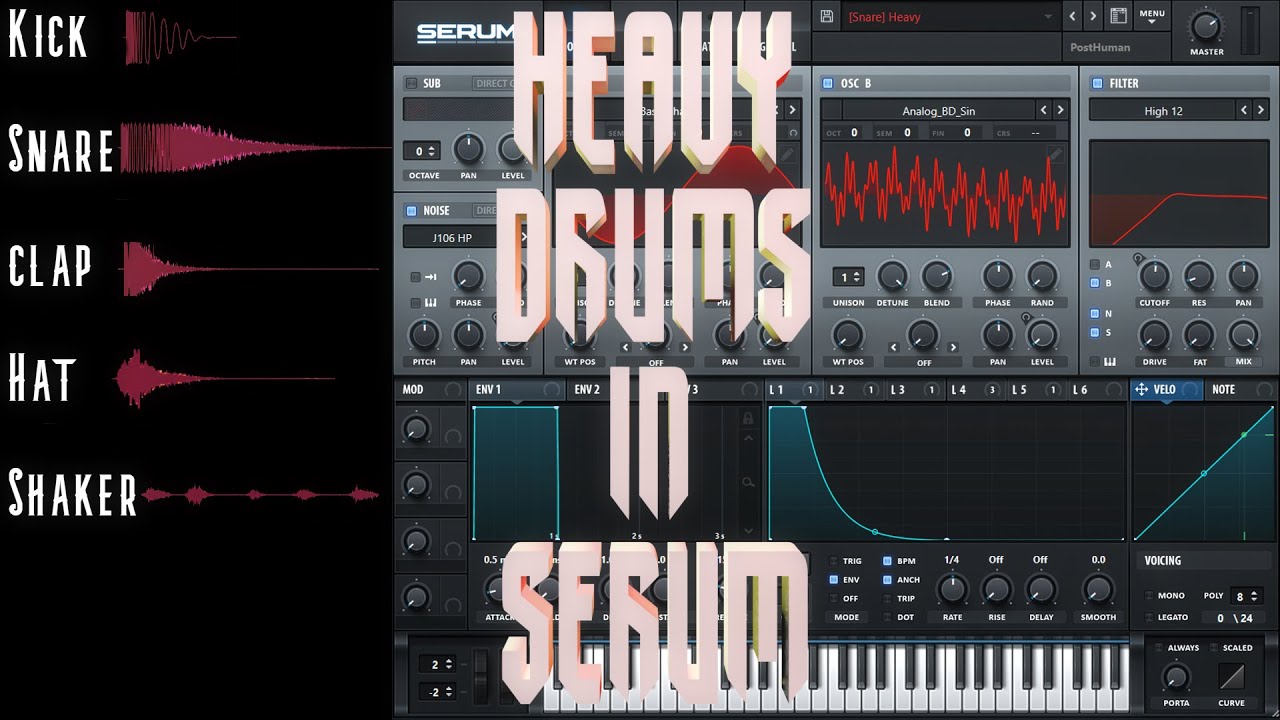Go to previous preset arrow

pyautogui.click(x=1072, y=16)
